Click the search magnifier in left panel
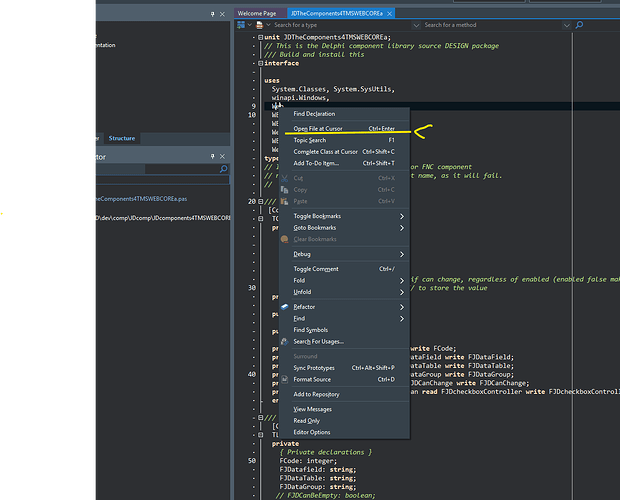 coord(222,169)
